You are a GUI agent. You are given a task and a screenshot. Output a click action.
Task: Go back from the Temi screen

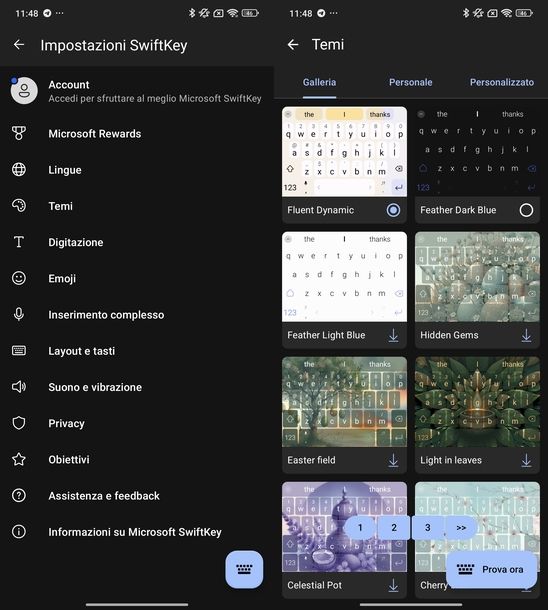[x=293, y=44]
